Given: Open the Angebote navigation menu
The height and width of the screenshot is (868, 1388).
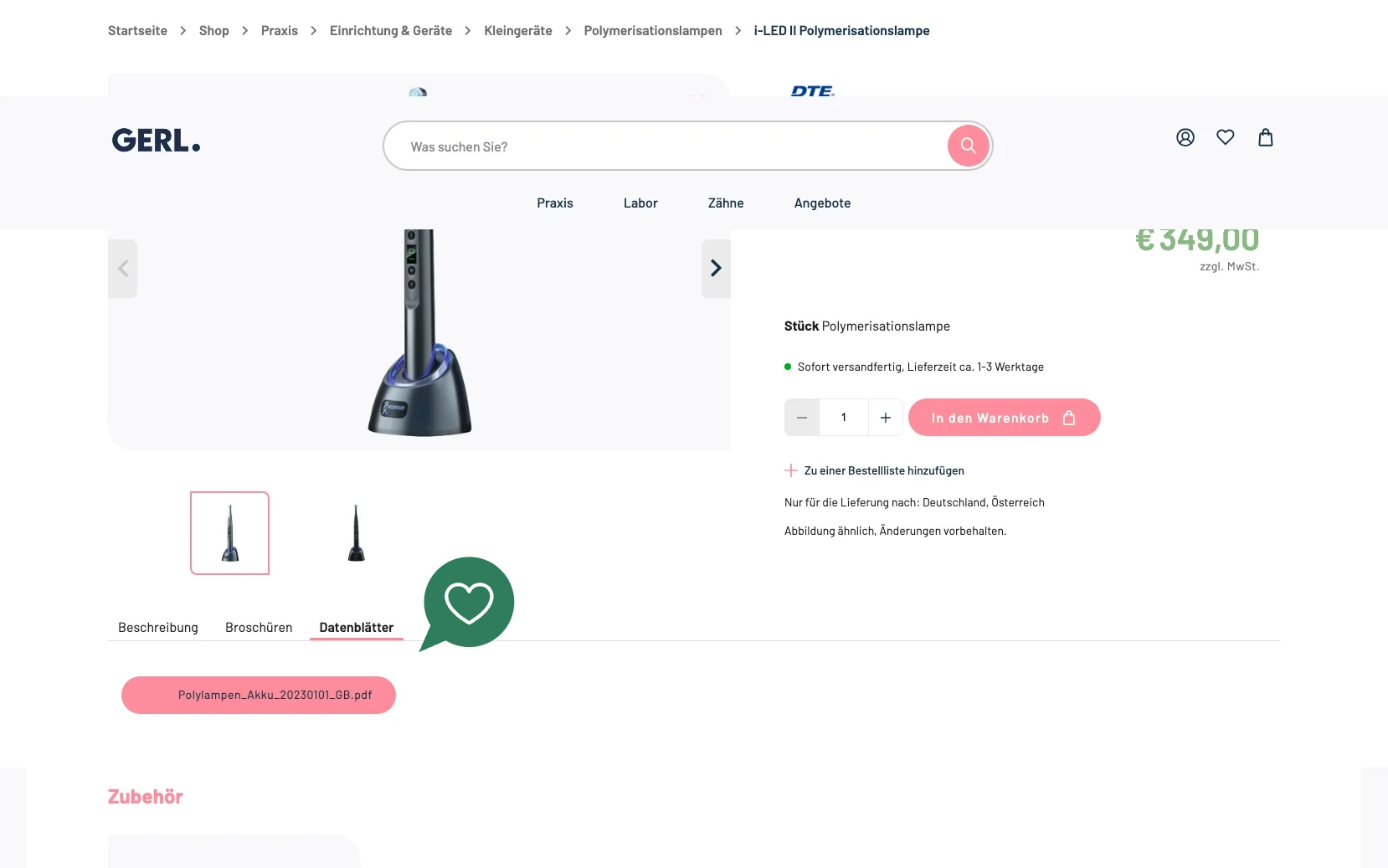Looking at the screenshot, I should click(822, 203).
